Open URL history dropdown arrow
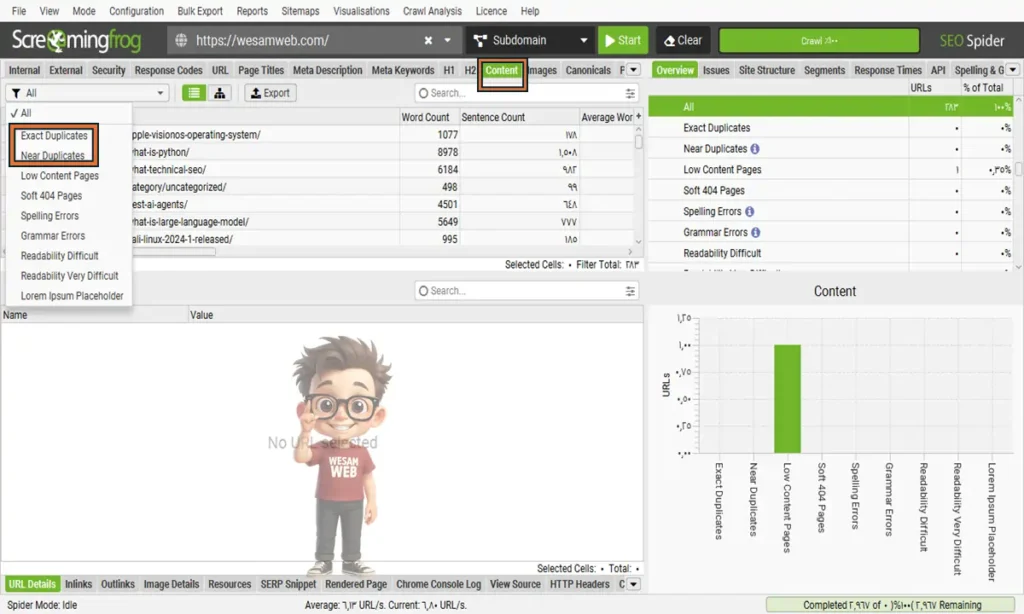 pos(447,41)
